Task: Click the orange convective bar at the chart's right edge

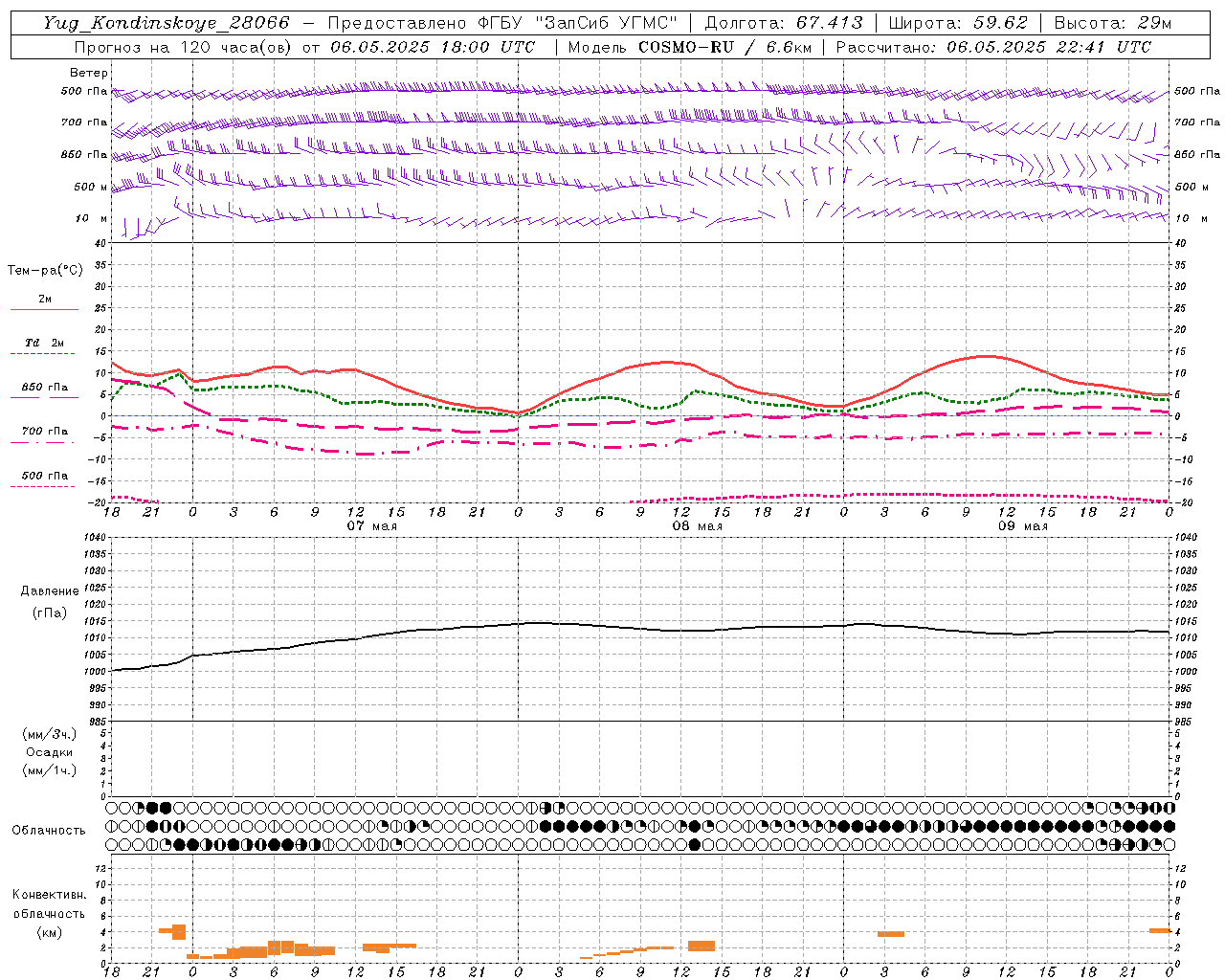Action: coord(1160,930)
